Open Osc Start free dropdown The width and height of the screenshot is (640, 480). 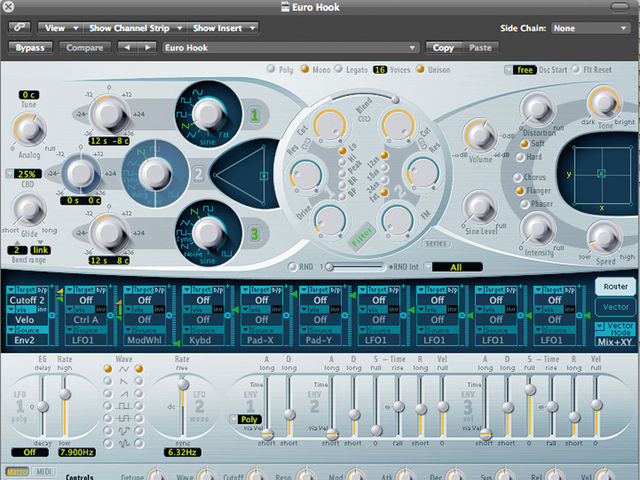point(520,70)
